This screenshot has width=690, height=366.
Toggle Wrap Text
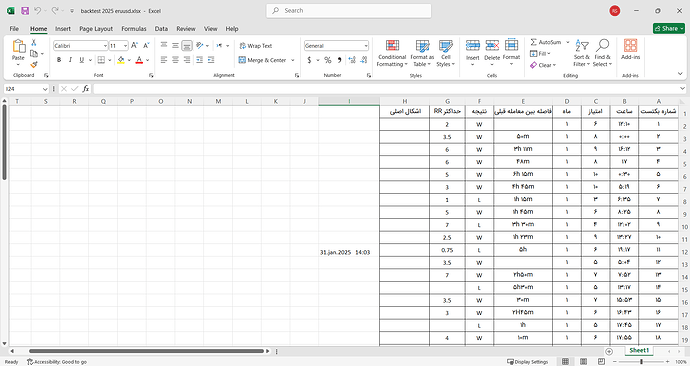256,46
